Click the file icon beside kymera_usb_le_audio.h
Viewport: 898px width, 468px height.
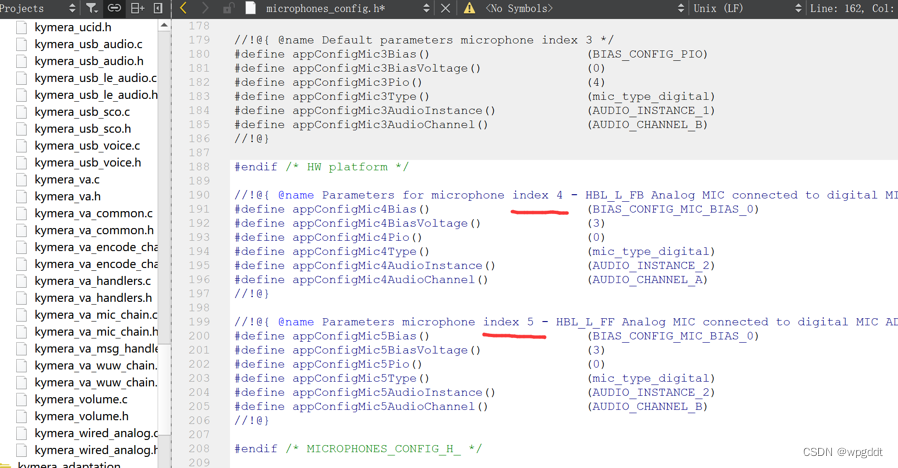pyautogui.click(x=22, y=95)
